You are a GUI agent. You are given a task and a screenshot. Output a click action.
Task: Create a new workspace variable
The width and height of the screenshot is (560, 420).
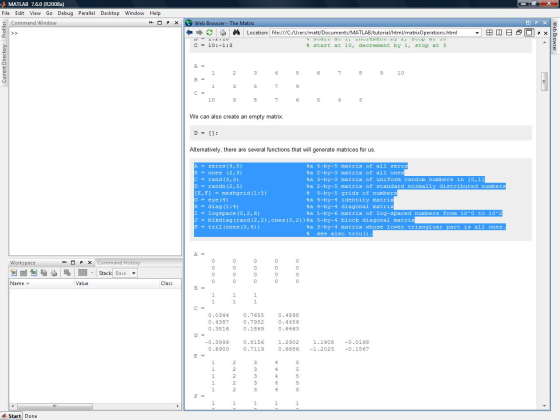click(14, 273)
